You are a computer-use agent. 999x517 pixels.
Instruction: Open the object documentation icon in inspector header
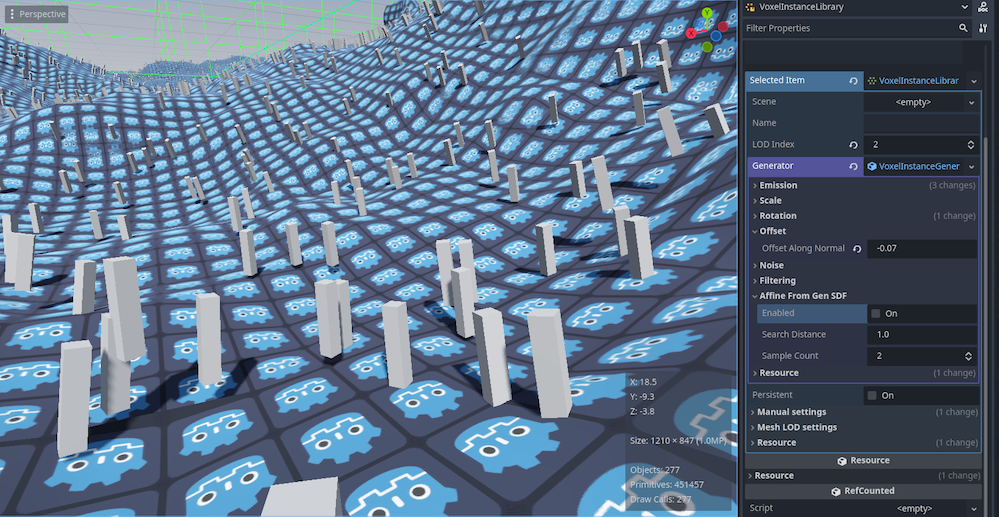coord(983,7)
